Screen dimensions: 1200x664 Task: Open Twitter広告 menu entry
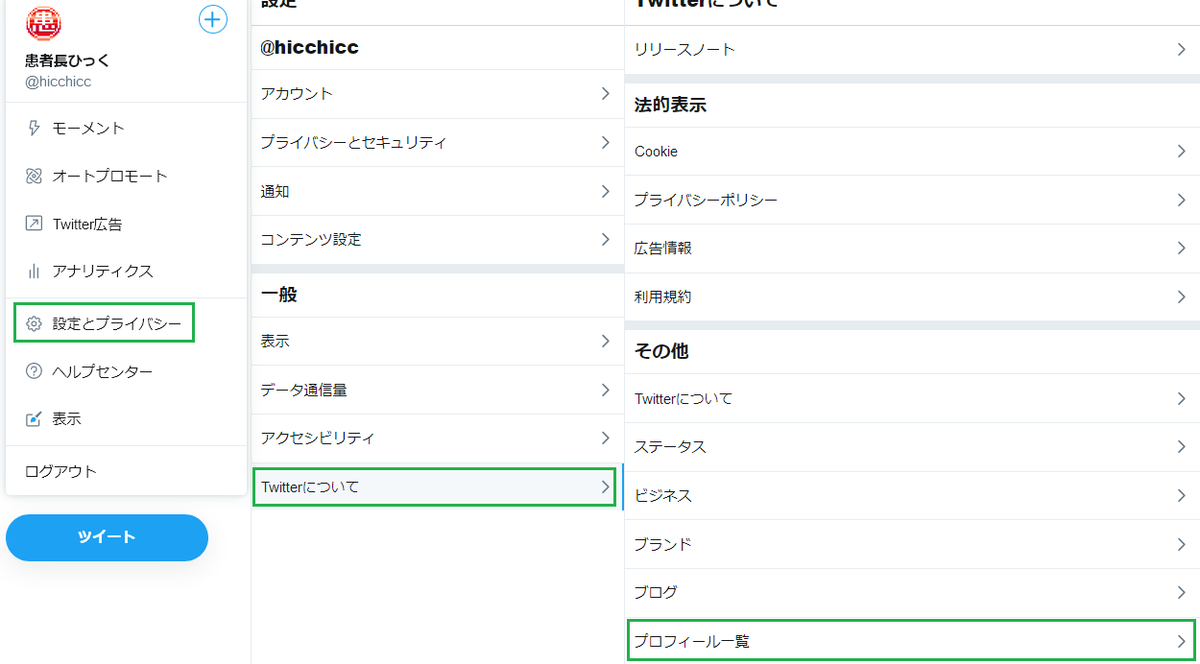[126, 224]
